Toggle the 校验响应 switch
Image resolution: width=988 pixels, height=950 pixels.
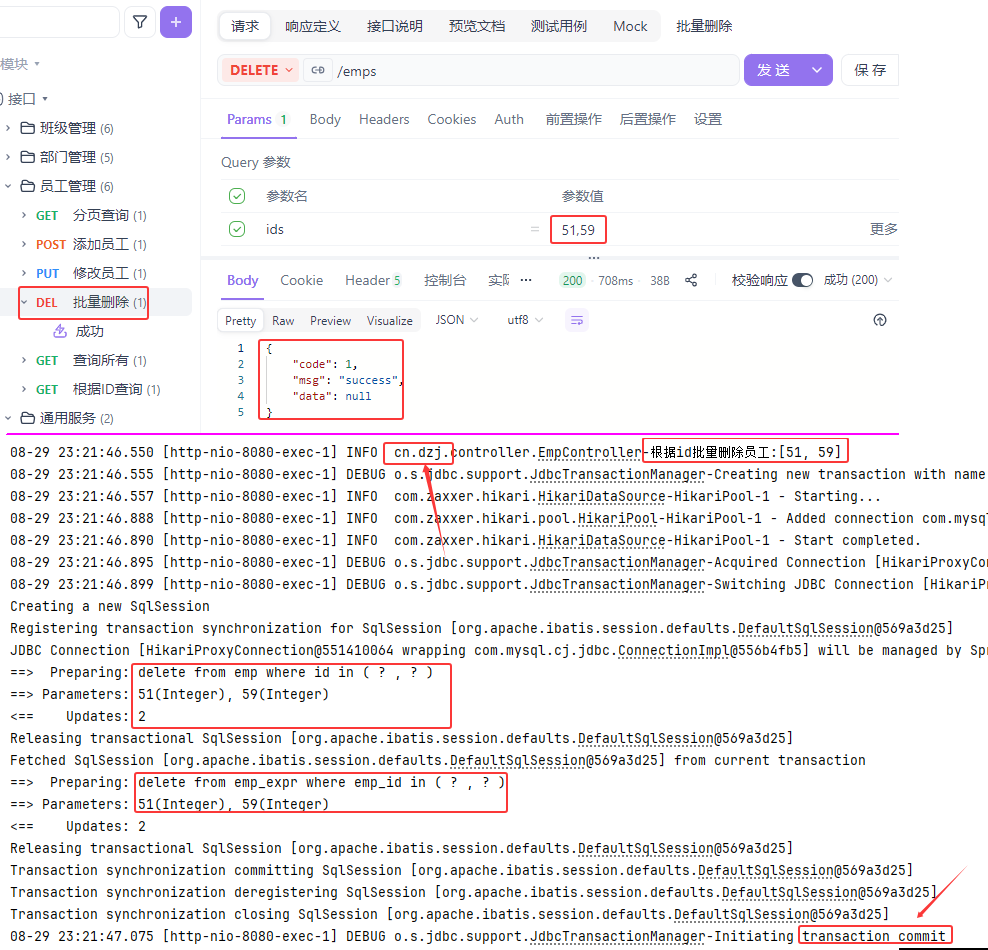(x=802, y=281)
